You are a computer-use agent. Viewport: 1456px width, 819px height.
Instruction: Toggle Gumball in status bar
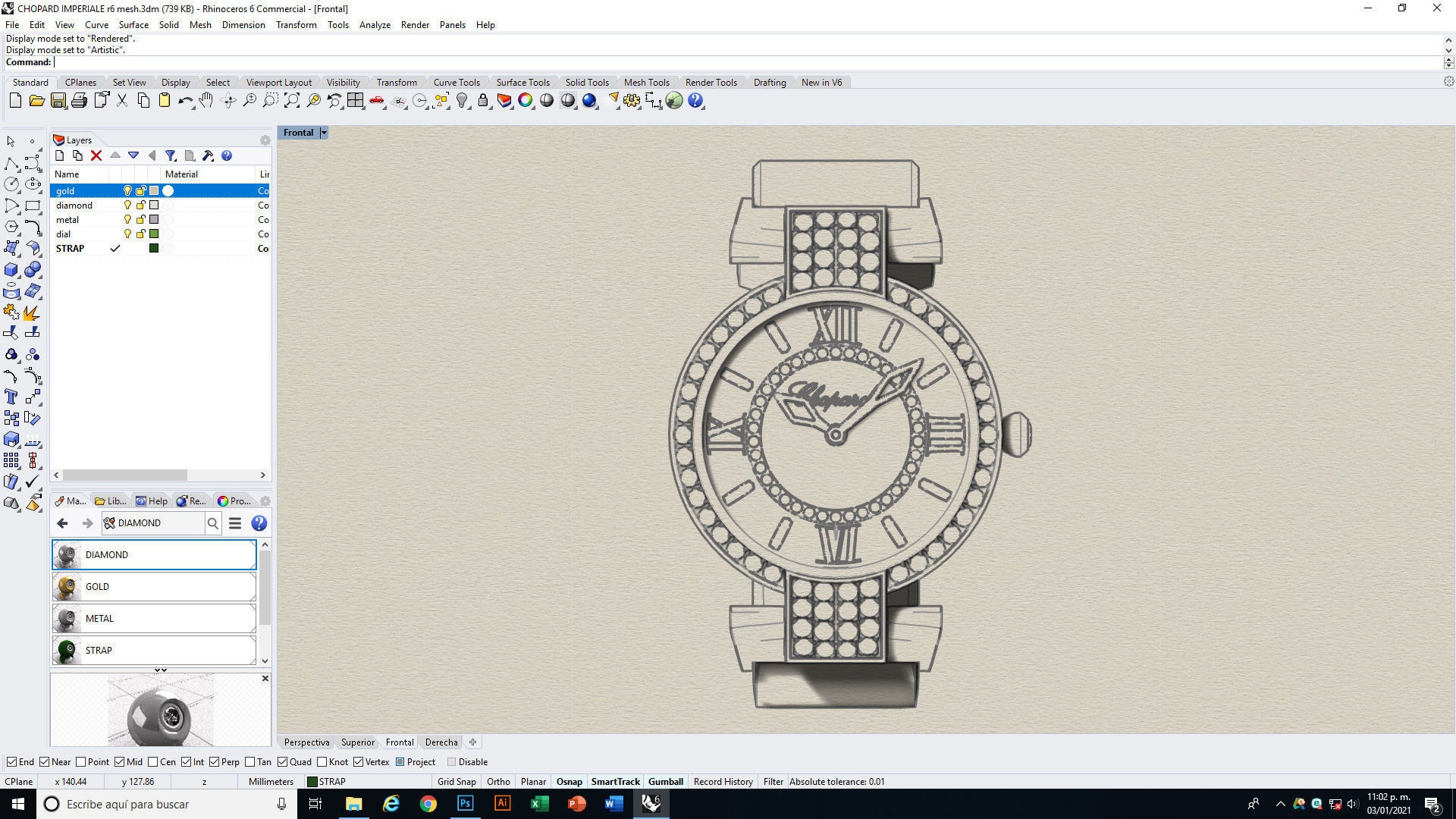[x=666, y=782]
